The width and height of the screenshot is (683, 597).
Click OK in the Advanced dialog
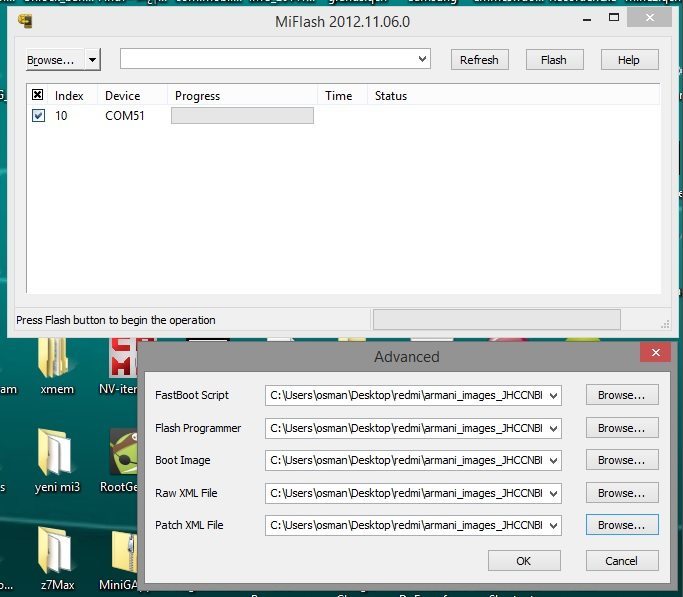pos(523,561)
